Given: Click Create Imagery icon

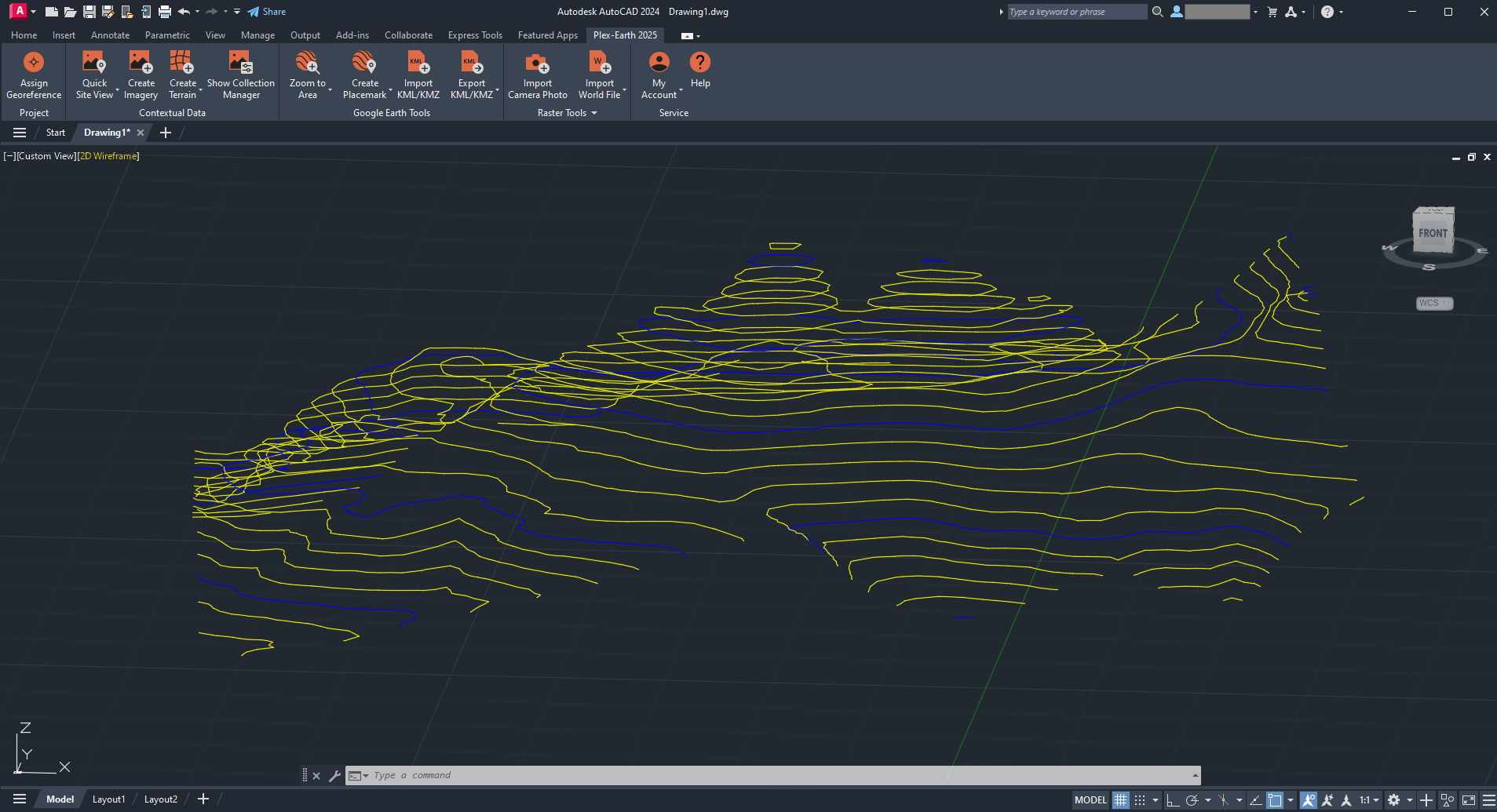Looking at the screenshot, I should [141, 62].
